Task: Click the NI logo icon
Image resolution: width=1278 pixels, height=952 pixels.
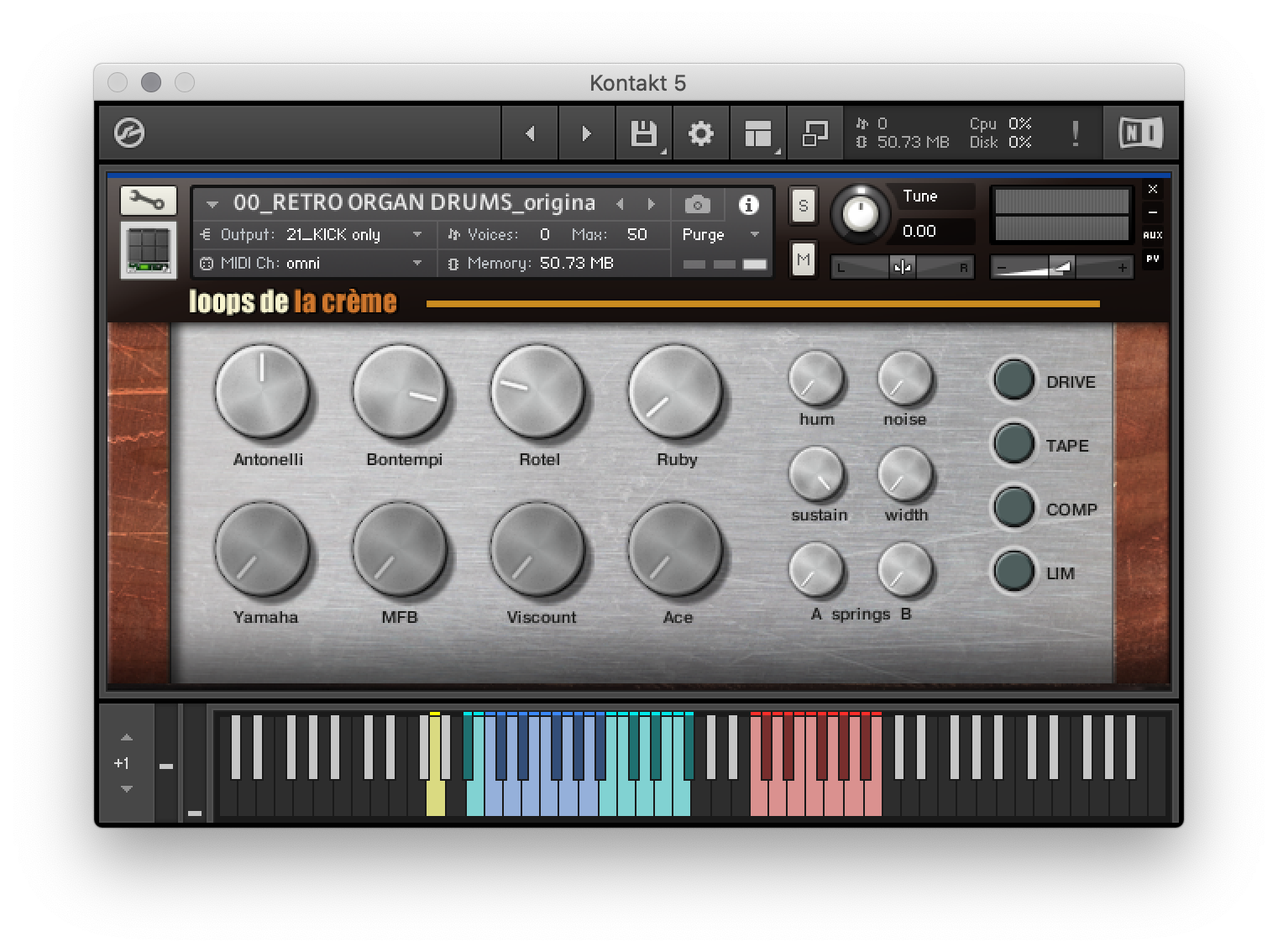Action: 1141,133
